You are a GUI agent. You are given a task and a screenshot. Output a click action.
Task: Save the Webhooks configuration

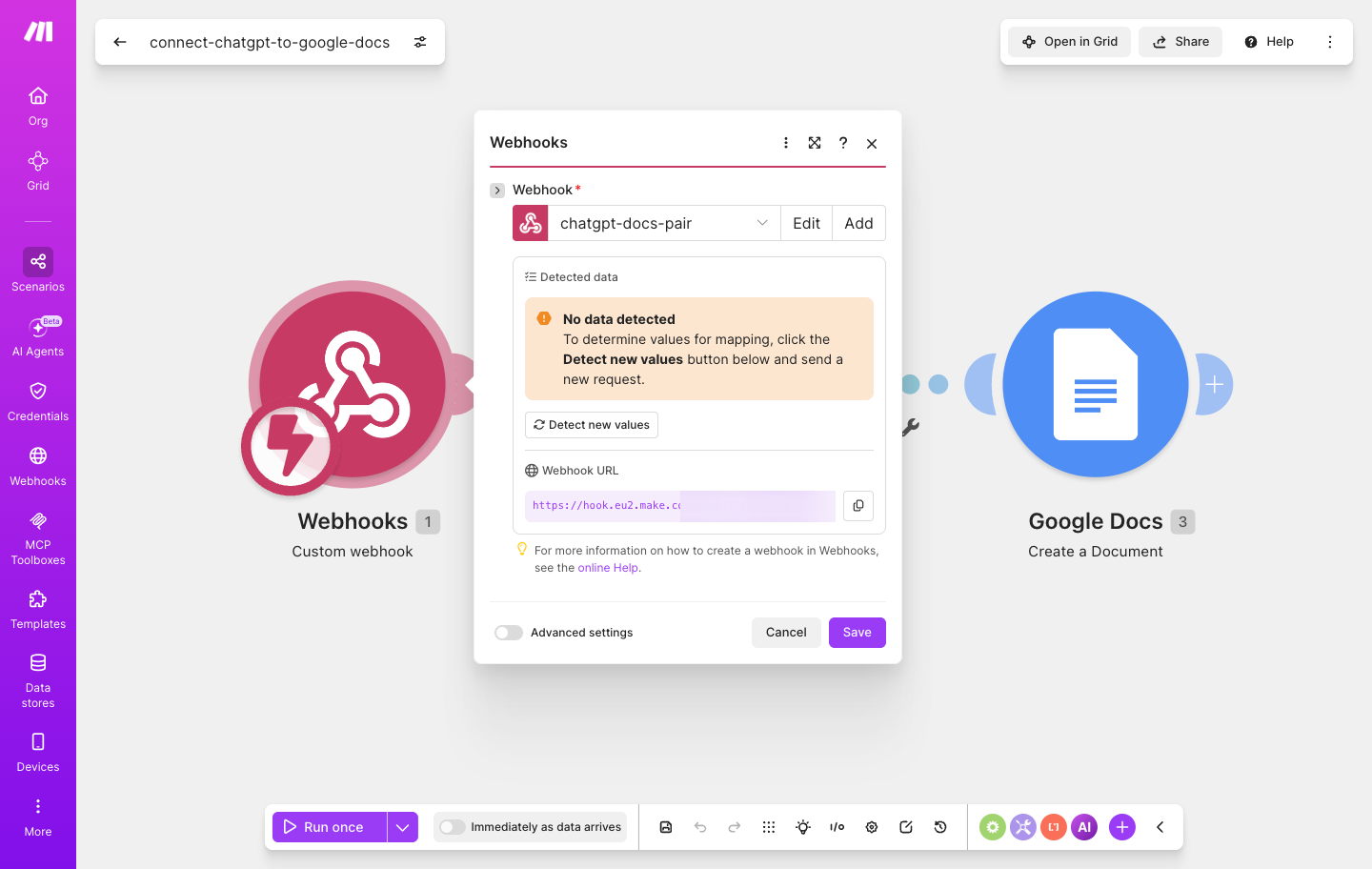(857, 633)
